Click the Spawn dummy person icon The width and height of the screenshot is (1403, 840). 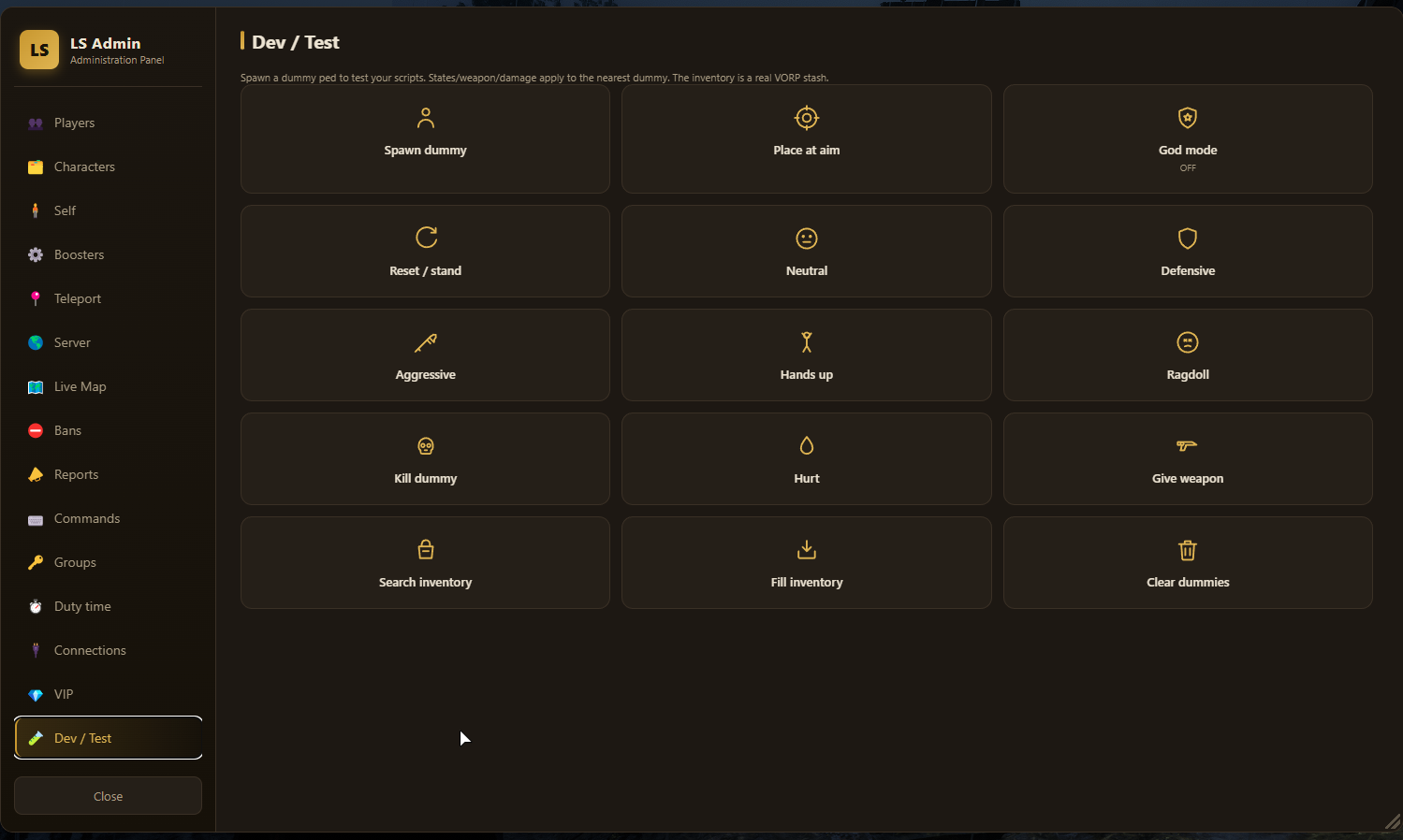click(426, 118)
